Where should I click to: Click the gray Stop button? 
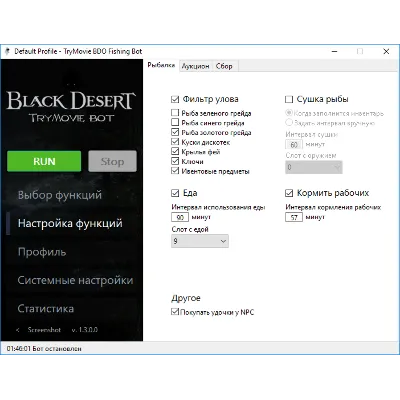coord(112,161)
